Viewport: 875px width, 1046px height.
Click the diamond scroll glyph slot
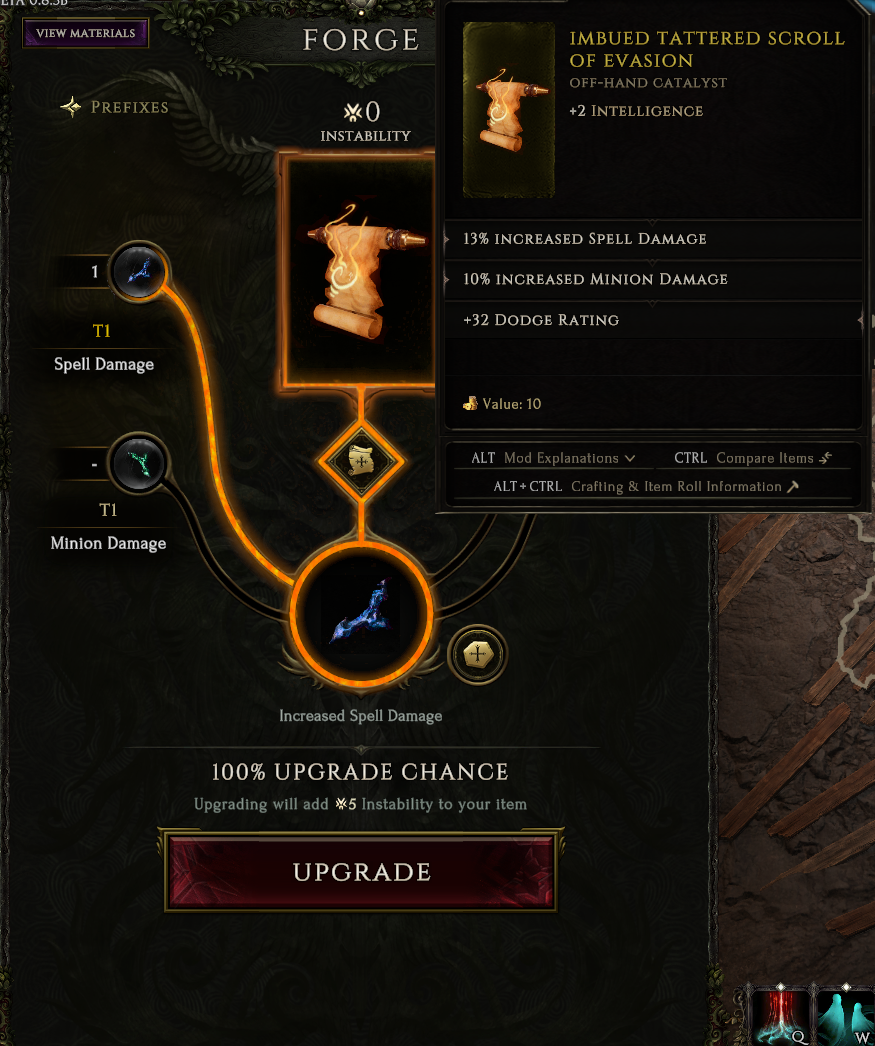(x=361, y=460)
